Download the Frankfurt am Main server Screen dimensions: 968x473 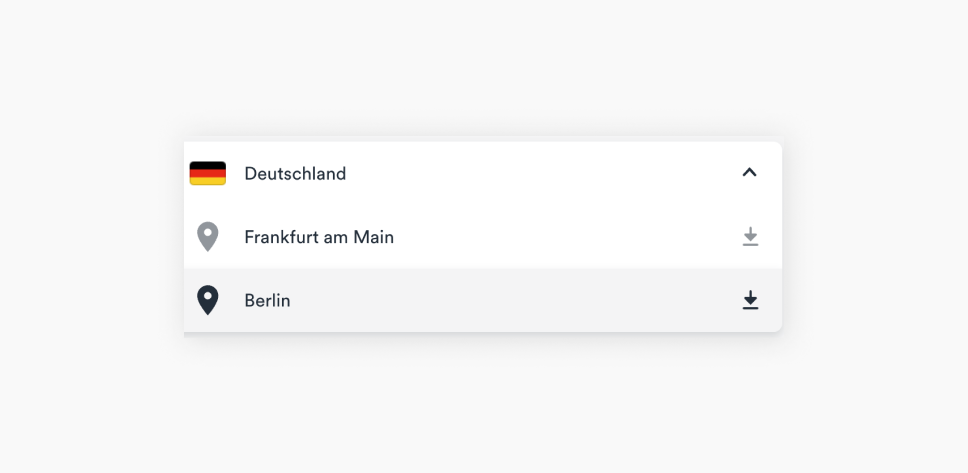point(750,236)
